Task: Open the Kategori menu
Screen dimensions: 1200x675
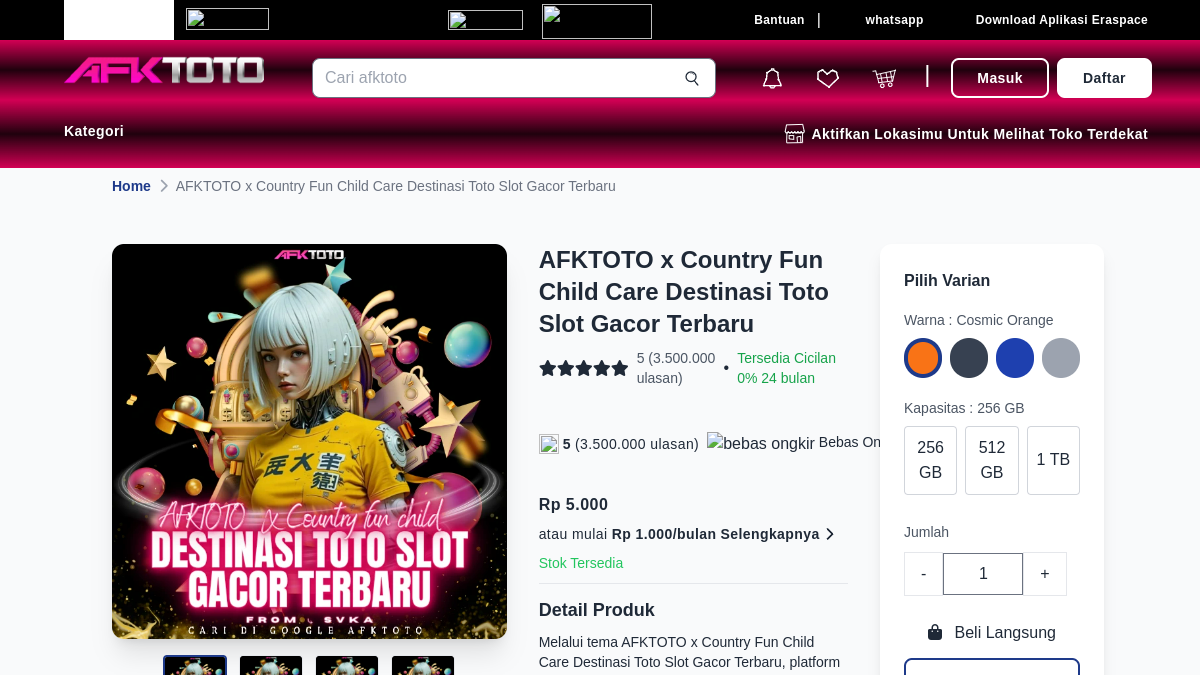Action: coord(94,131)
